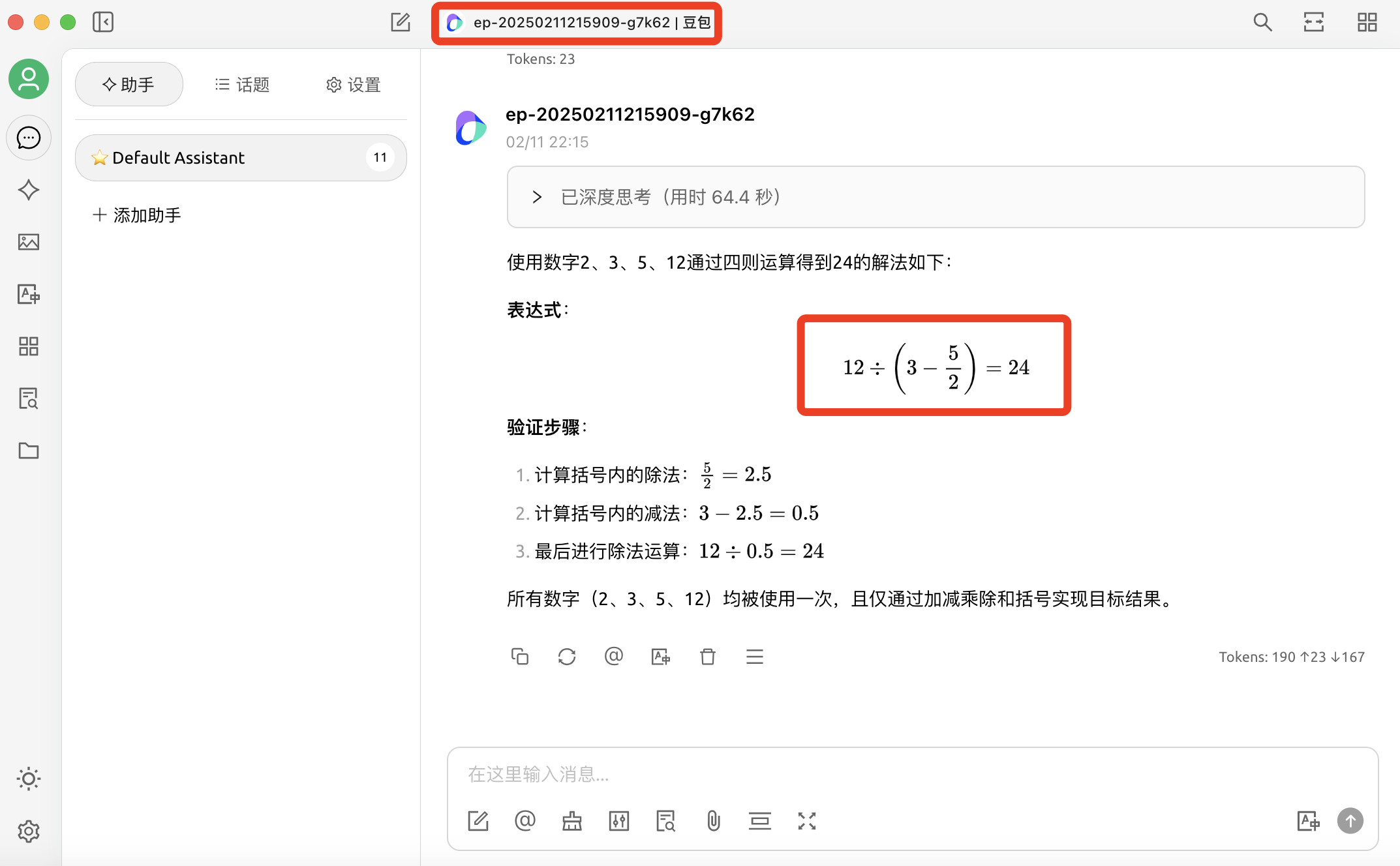Delete the message with the trash icon

707,656
